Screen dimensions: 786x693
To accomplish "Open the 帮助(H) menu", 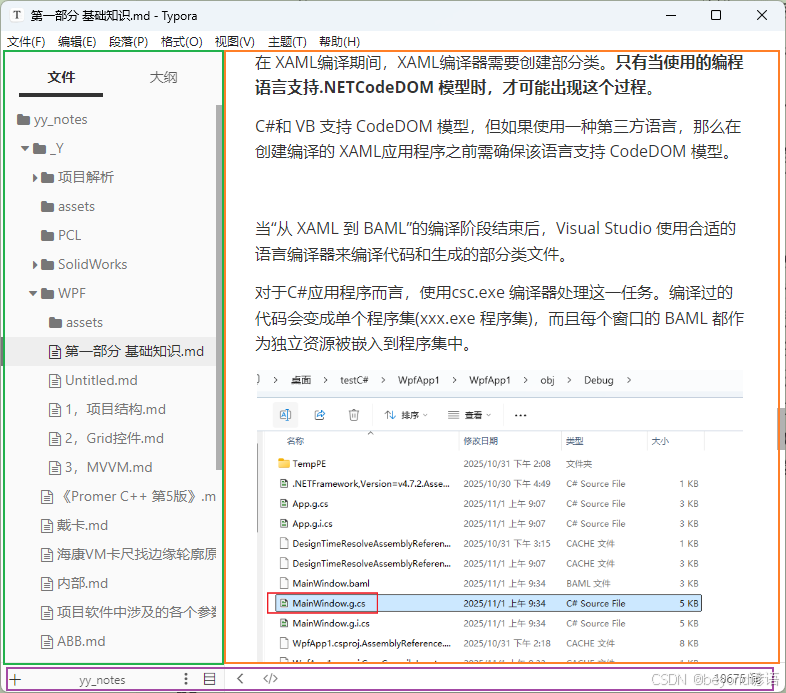I will (x=339, y=42).
